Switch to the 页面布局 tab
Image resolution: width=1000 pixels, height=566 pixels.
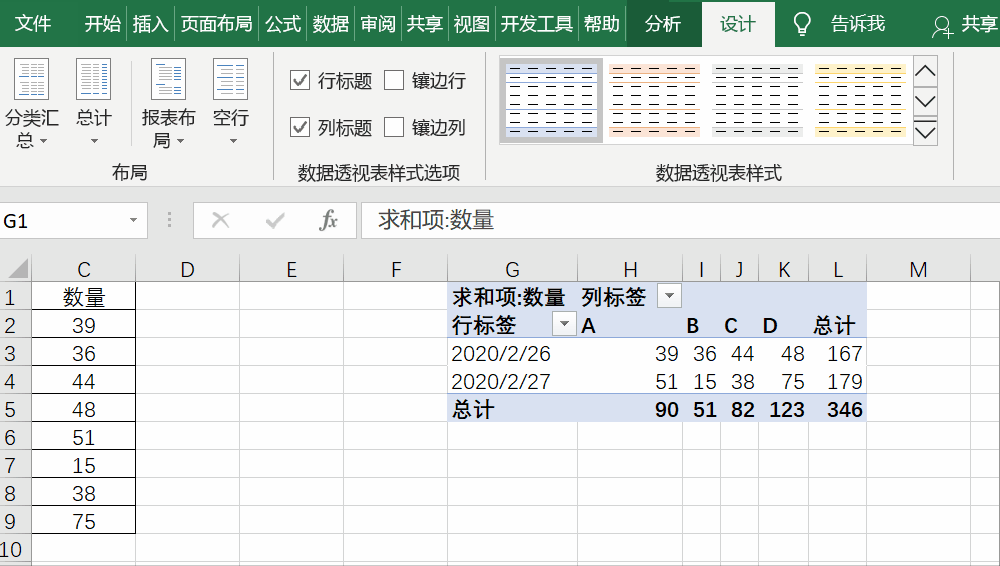pyautogui.click(x=216, y=24)
